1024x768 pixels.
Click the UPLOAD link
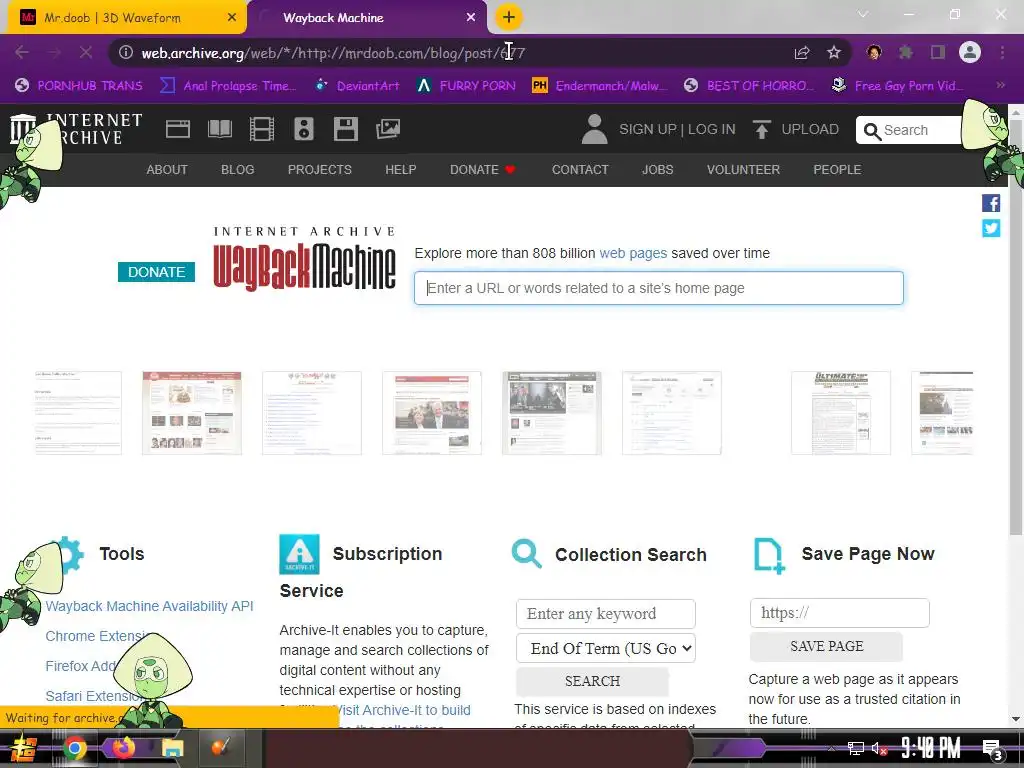(810, 129)
